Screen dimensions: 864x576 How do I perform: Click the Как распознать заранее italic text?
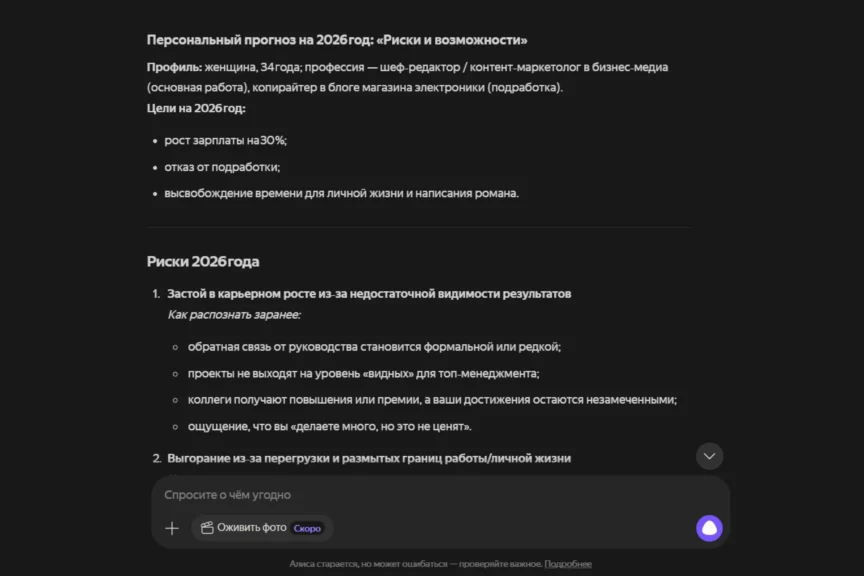[234, 314]
